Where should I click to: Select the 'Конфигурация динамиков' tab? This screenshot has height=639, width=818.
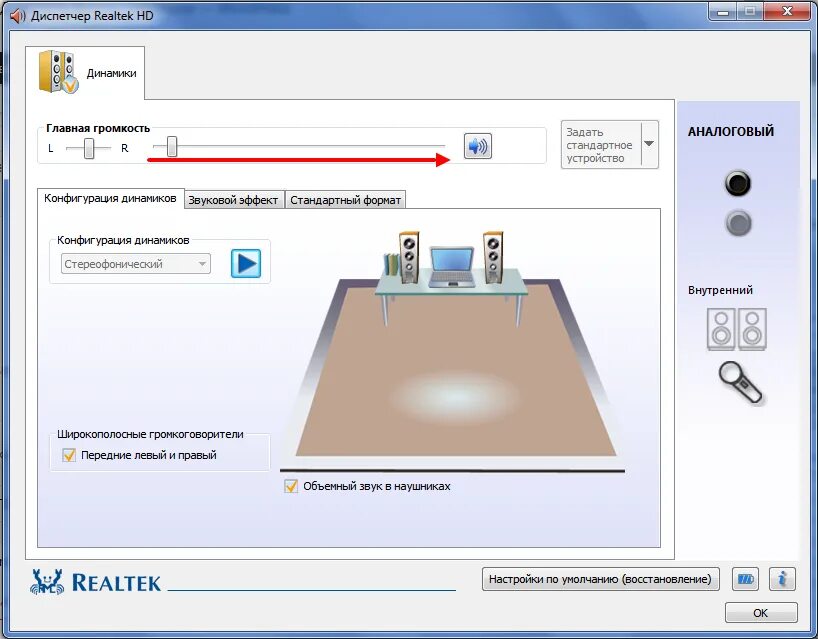click(x=111, y=198)
